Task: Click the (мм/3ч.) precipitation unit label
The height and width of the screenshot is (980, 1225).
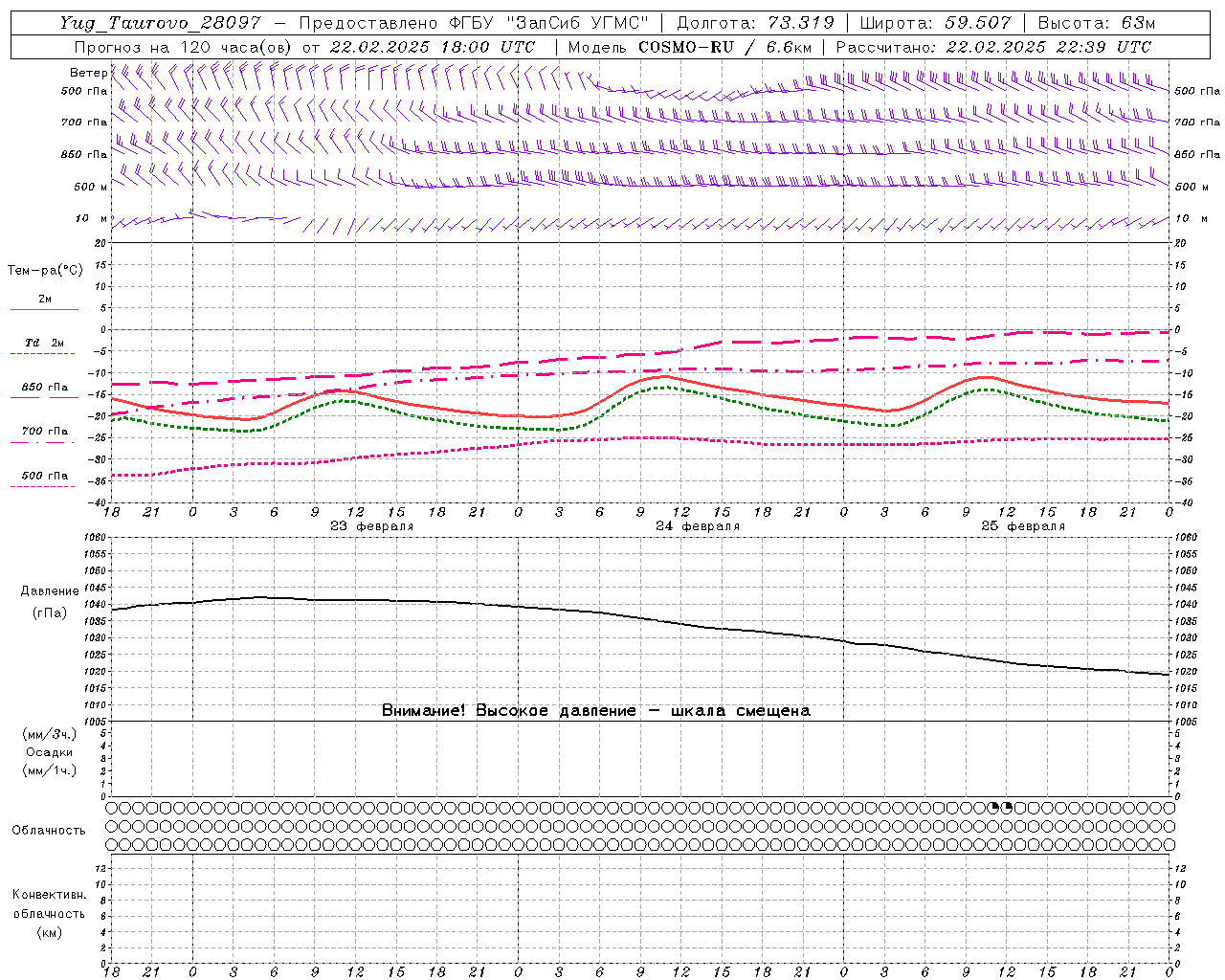Action: tap(49, 734)
